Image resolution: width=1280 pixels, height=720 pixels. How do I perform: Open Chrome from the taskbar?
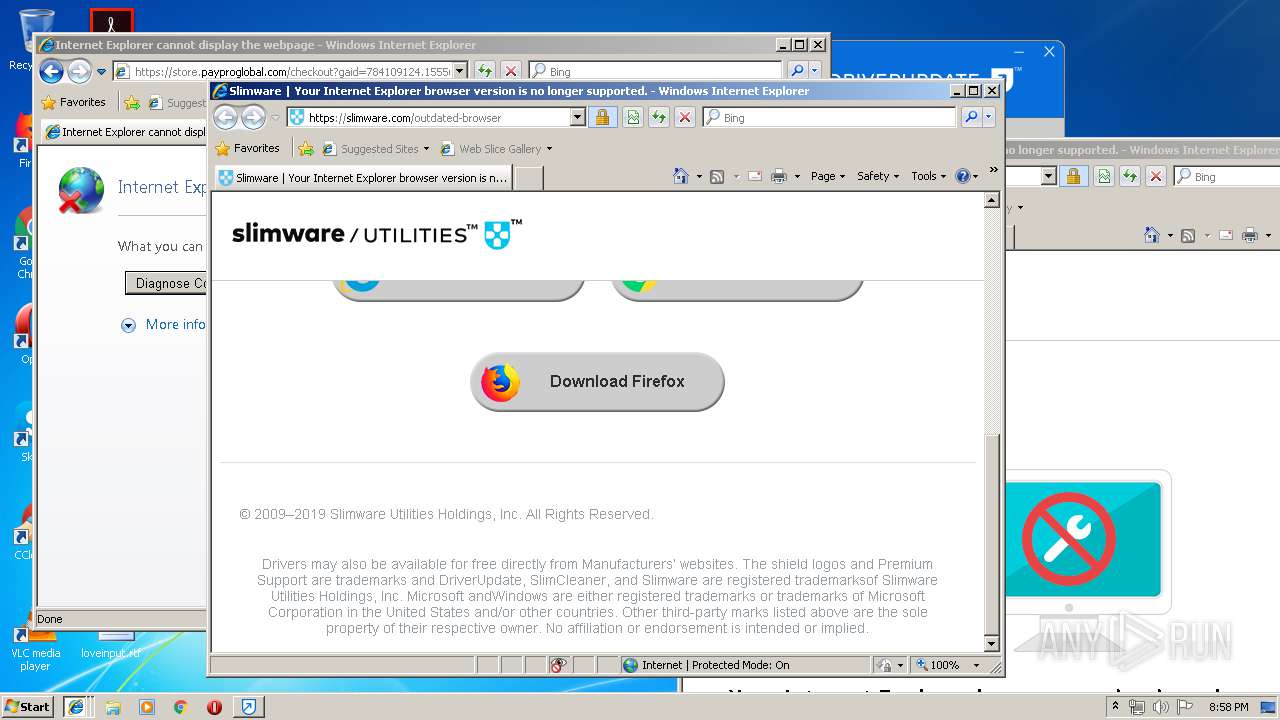pyautogui.click(x=180, y=707)
